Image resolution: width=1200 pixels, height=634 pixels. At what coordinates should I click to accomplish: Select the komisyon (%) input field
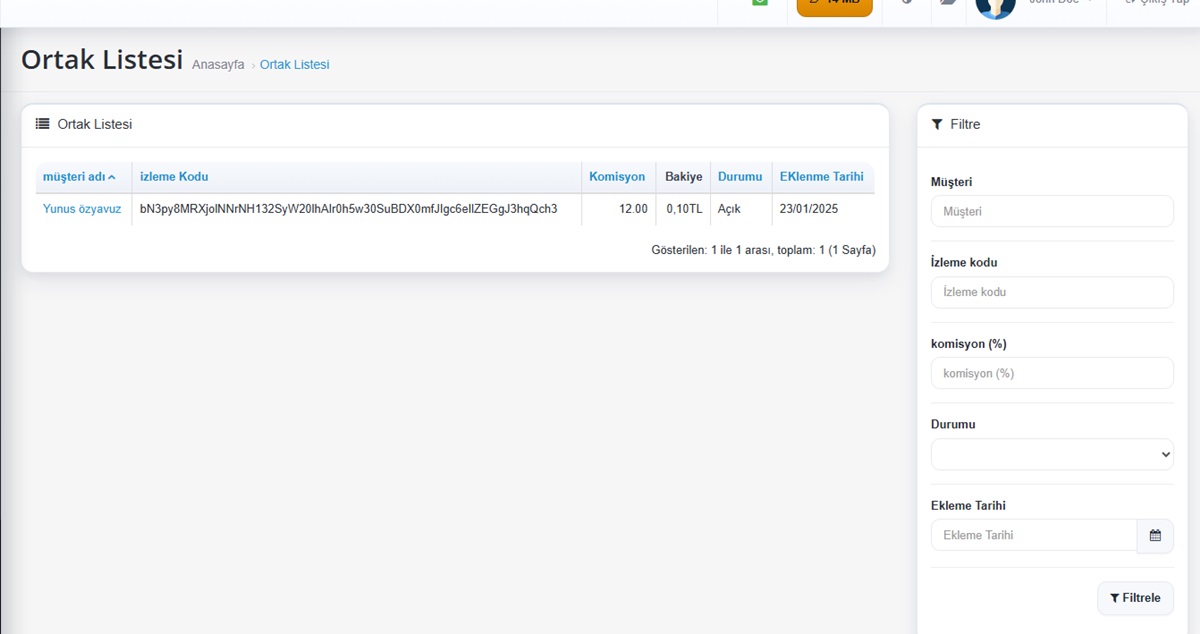point(1052,373)
